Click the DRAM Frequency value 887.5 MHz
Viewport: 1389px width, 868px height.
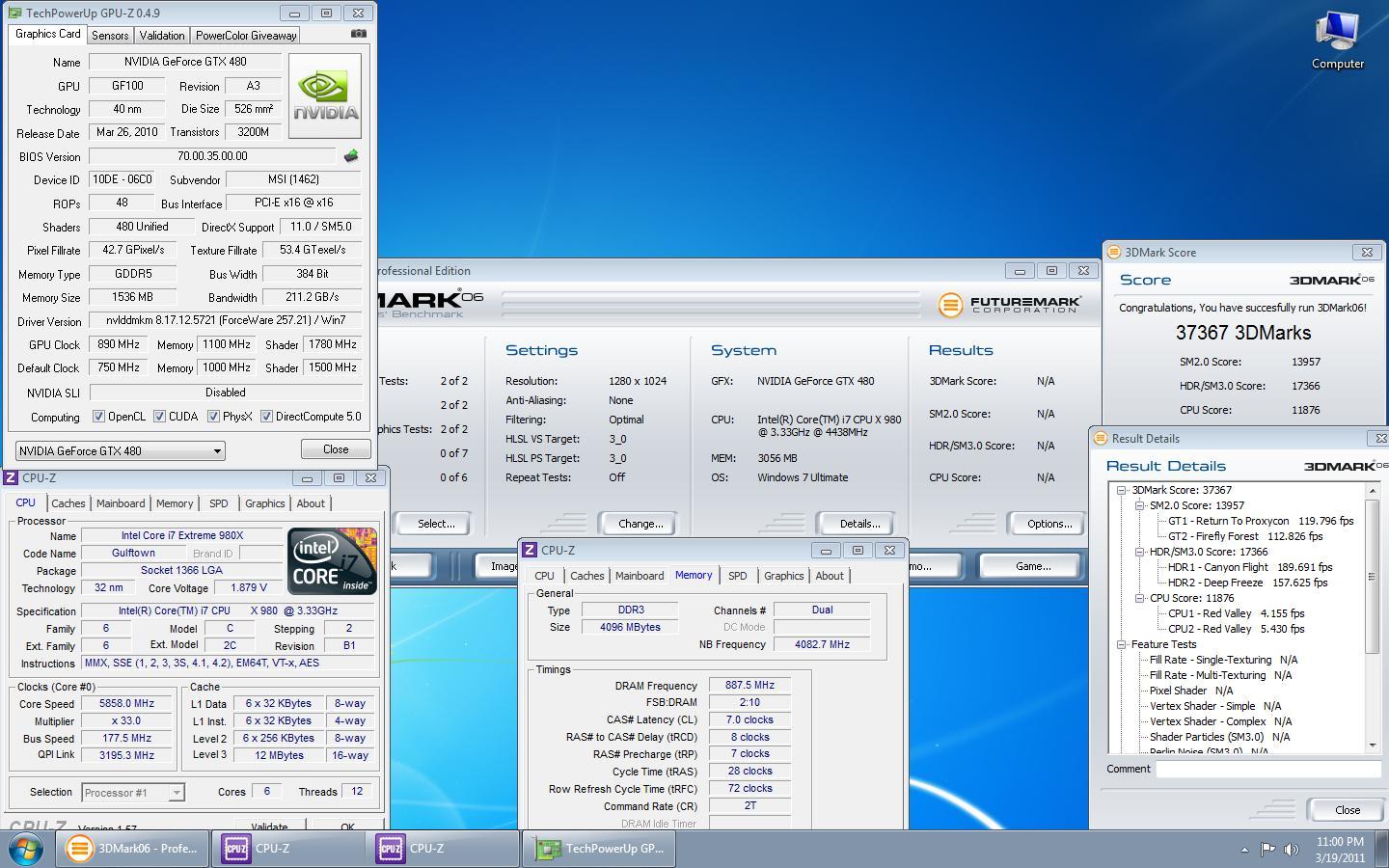(x=749, y=686)
